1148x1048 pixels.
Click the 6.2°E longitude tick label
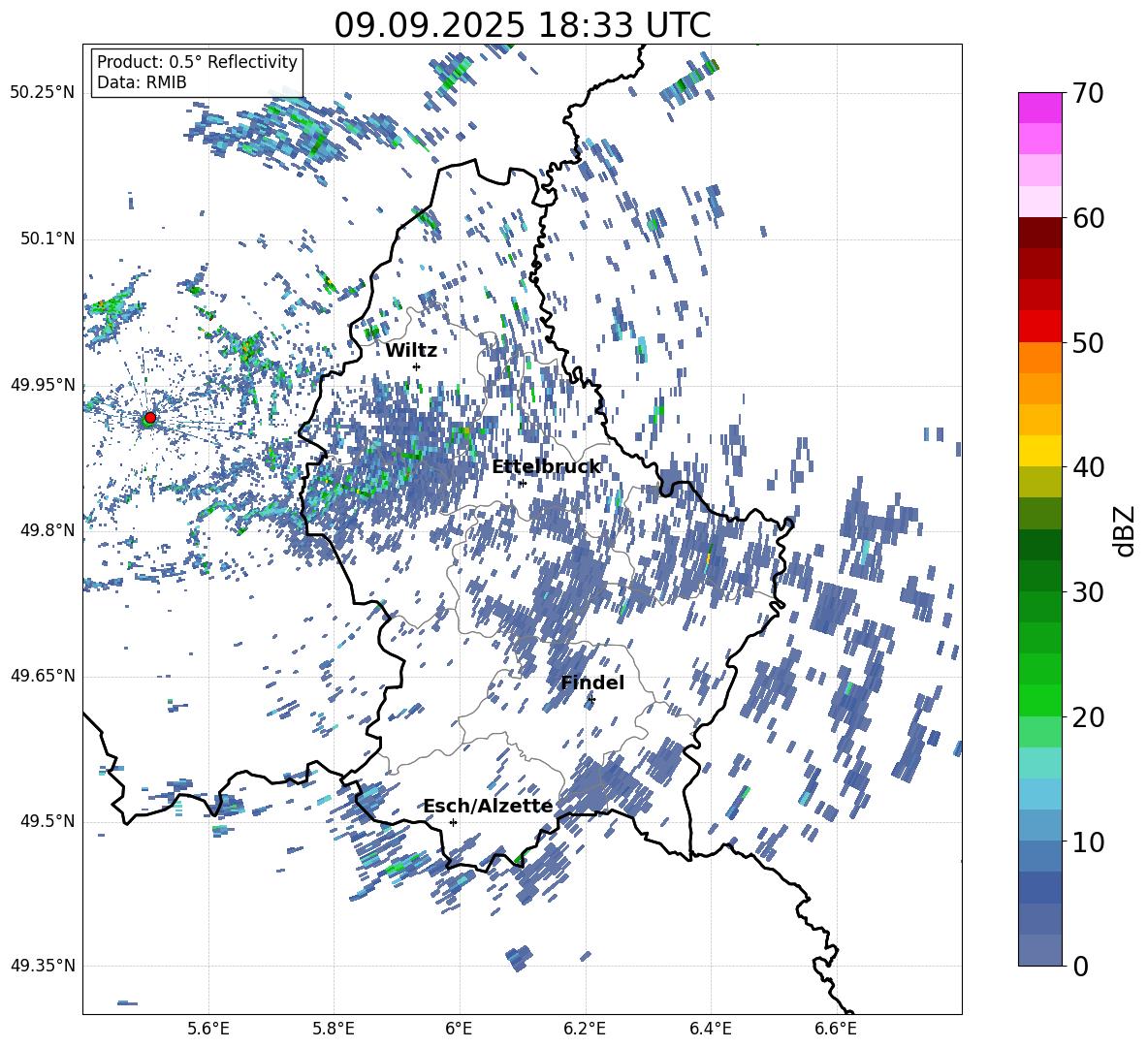click(585, 1029)
